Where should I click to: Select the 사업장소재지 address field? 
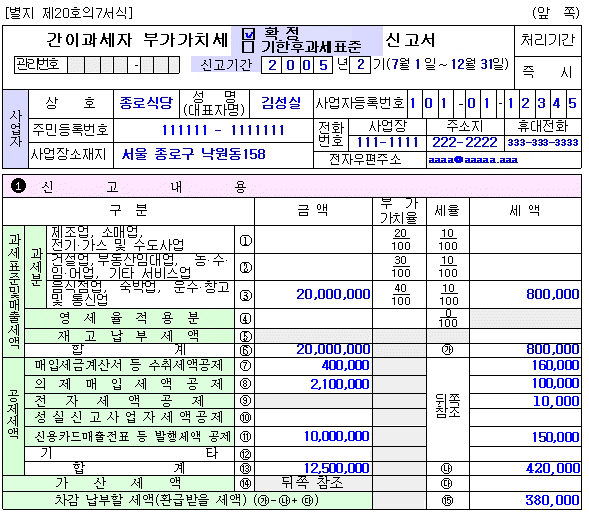coord(213,154)
